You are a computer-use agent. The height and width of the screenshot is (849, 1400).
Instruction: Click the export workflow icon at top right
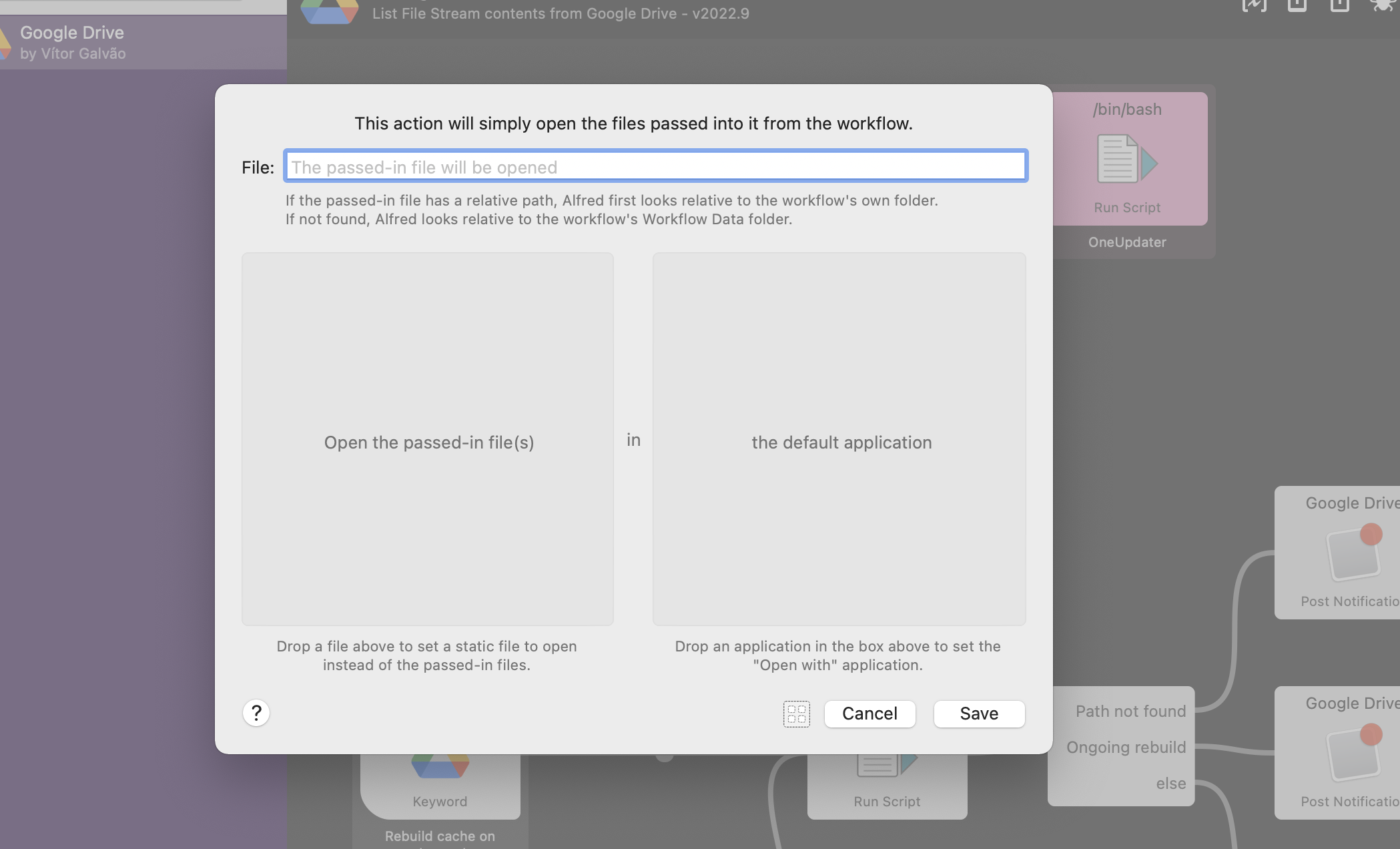pos(1255,5)
